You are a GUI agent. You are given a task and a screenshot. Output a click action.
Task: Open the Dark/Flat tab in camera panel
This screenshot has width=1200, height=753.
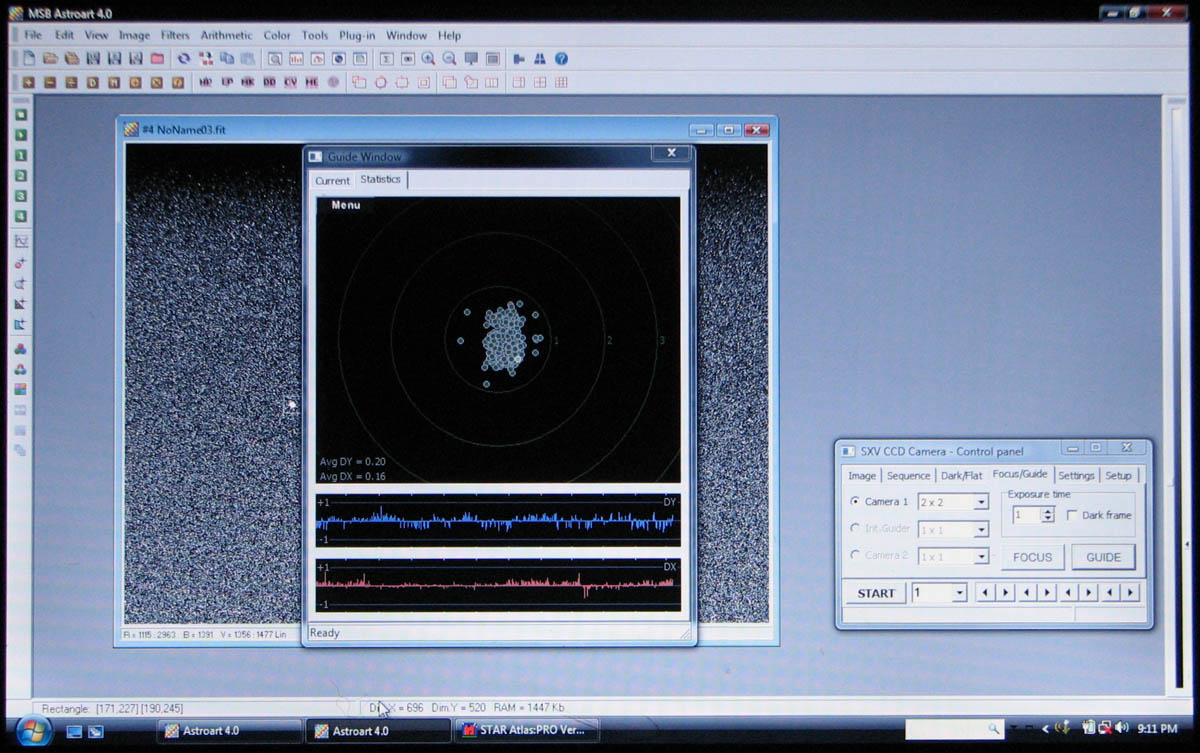point(962,476)
